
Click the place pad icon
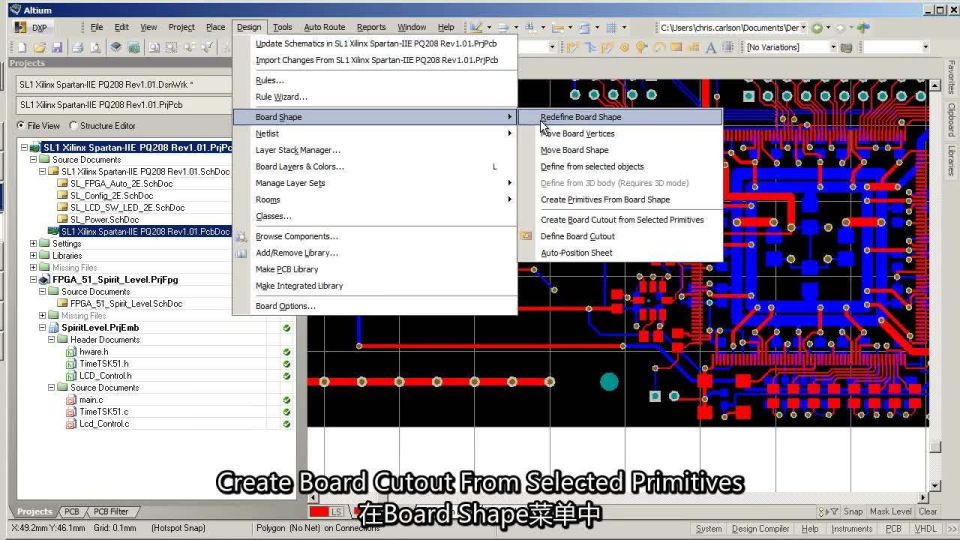click(624, 47)
